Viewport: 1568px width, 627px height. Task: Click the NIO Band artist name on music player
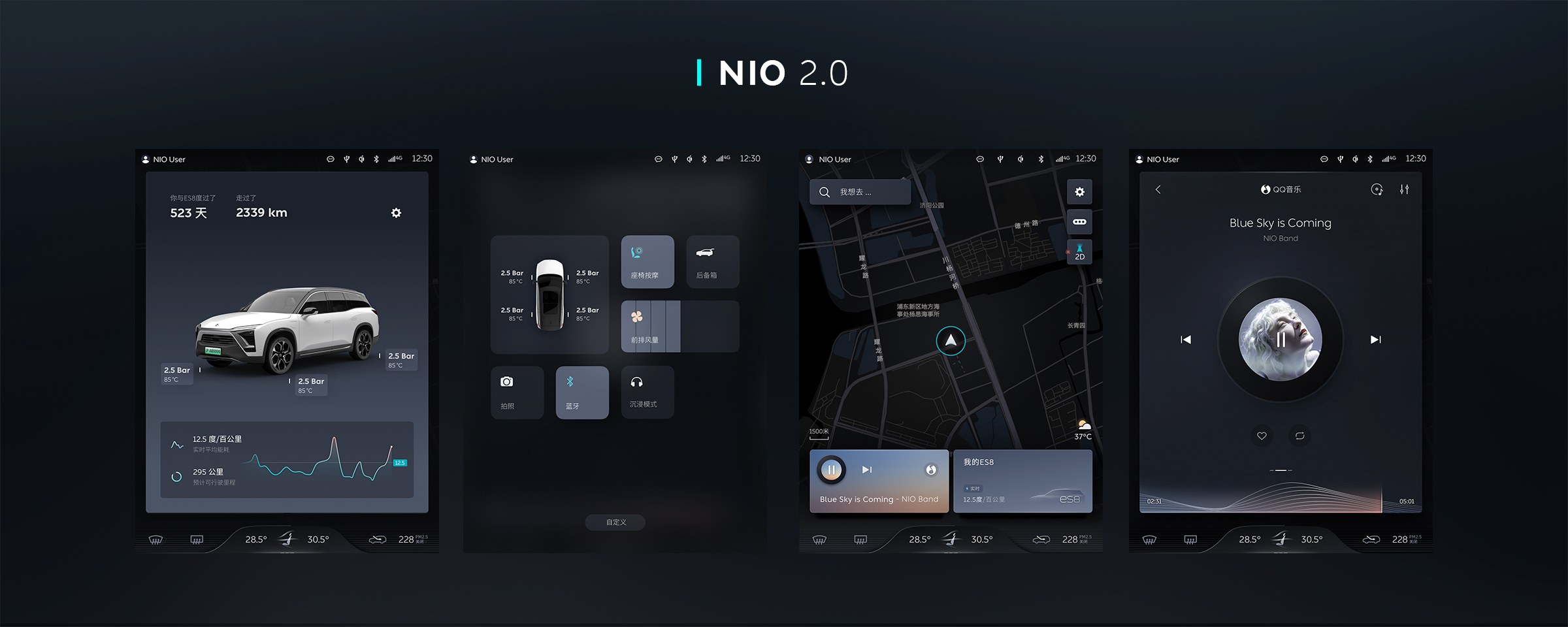1281,238
